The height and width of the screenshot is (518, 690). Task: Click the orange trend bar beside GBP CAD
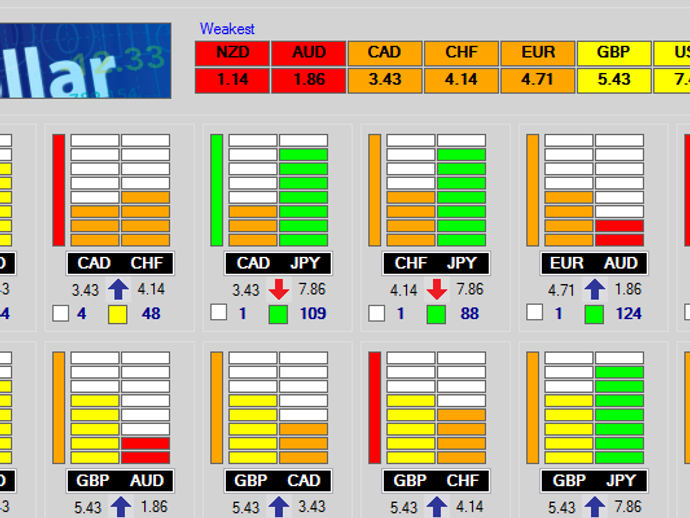[x=217, y=408]
